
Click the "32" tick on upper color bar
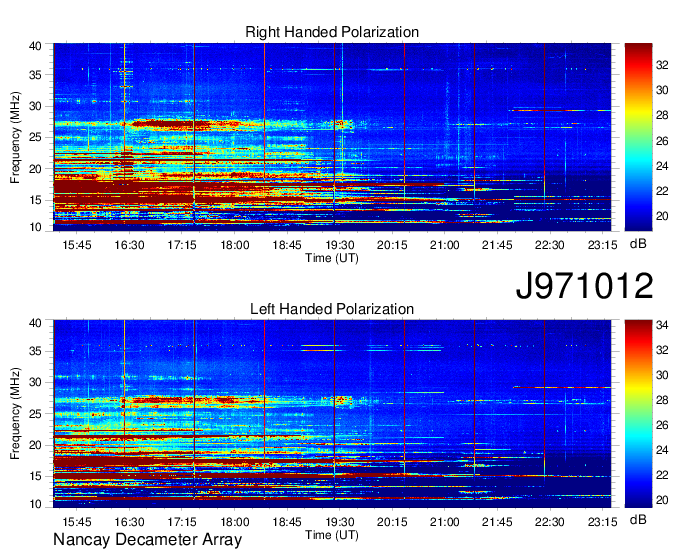(x=662, y=65)
